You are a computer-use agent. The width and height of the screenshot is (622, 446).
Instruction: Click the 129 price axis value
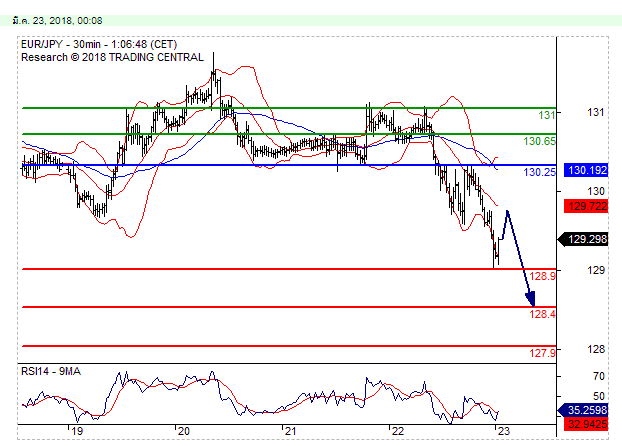point(595,270)
